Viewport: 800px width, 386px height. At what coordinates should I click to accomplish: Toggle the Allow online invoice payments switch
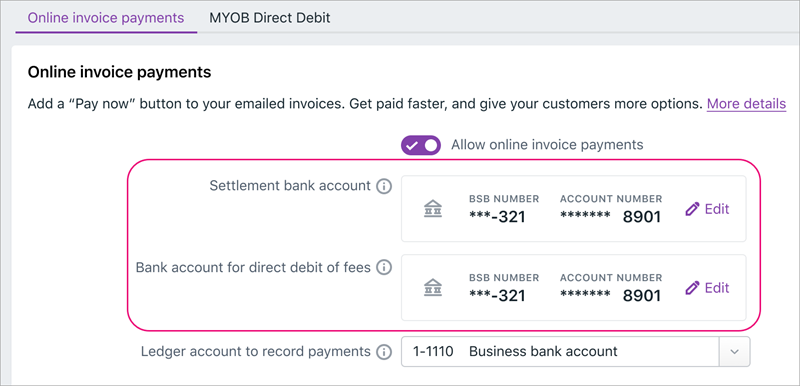tap(421, 145)
